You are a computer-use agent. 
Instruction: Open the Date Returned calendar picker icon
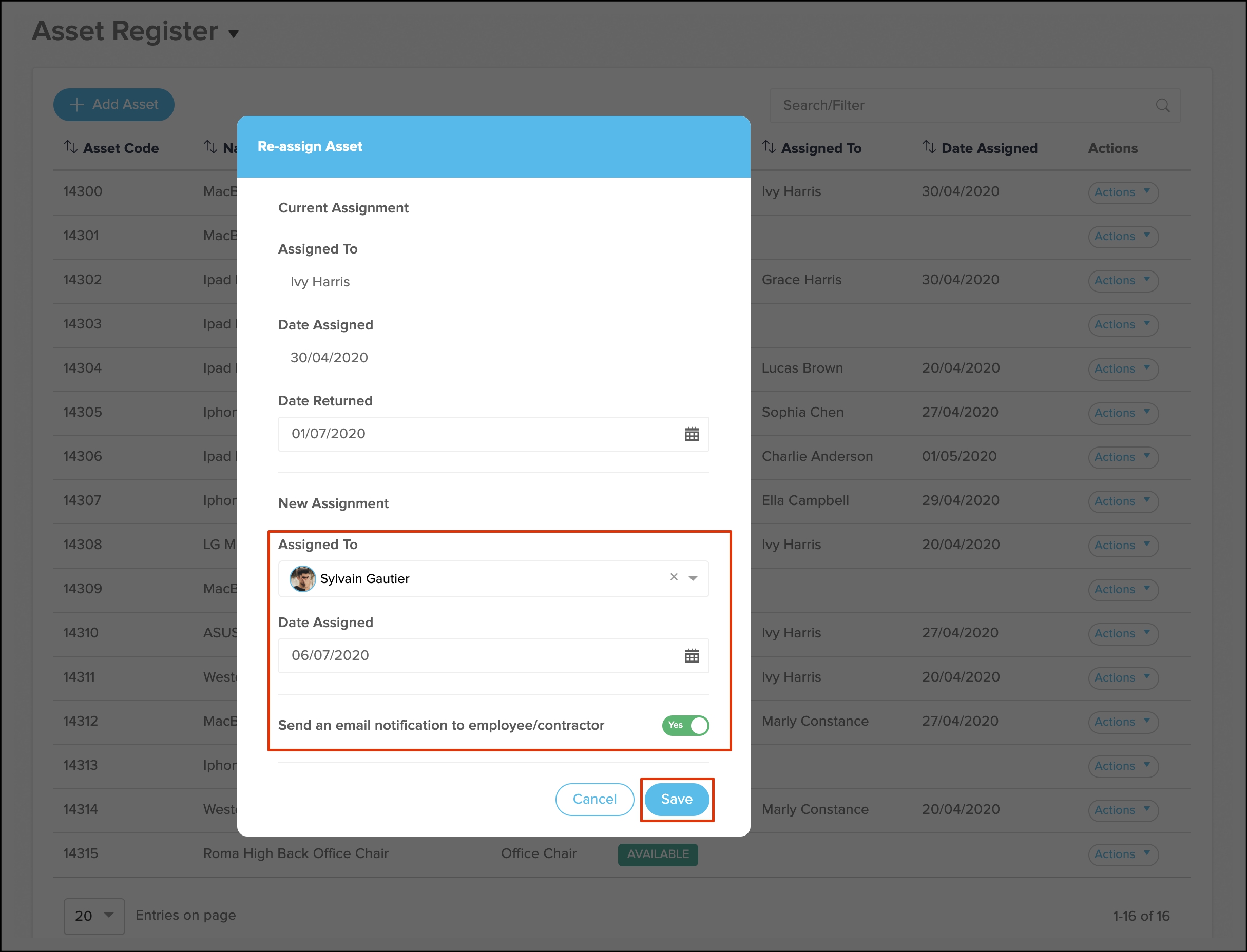[x=692, y=435]
